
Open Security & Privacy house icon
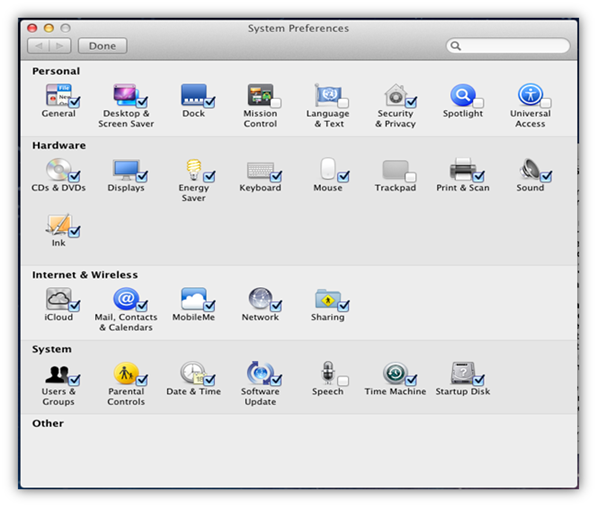pyautogui.click(x=396, y=95)
